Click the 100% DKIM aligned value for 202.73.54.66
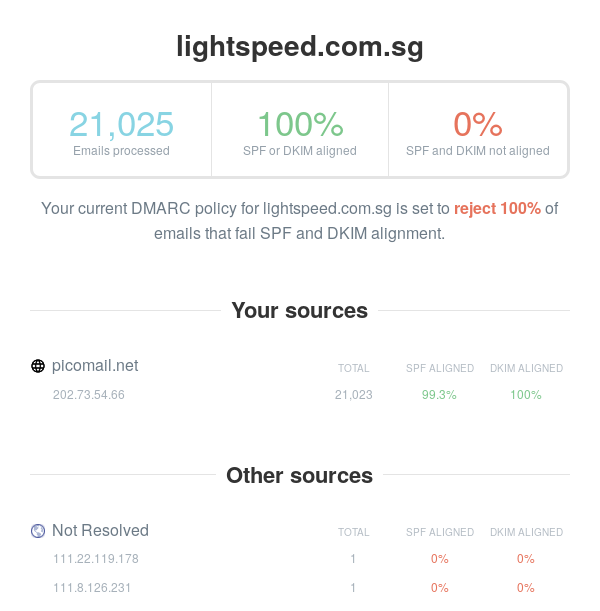The height and width of the screenshot is (611, 600). [526, 395]
